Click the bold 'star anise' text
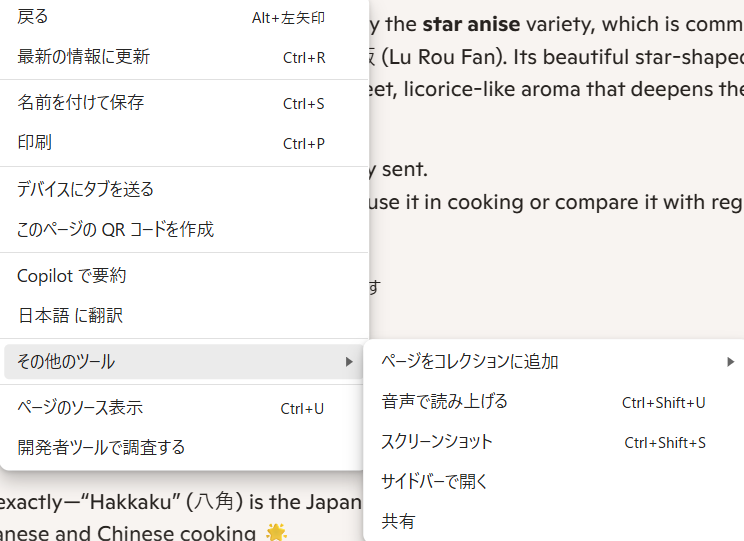Screen dimensions: 744x541 point(471,24)
